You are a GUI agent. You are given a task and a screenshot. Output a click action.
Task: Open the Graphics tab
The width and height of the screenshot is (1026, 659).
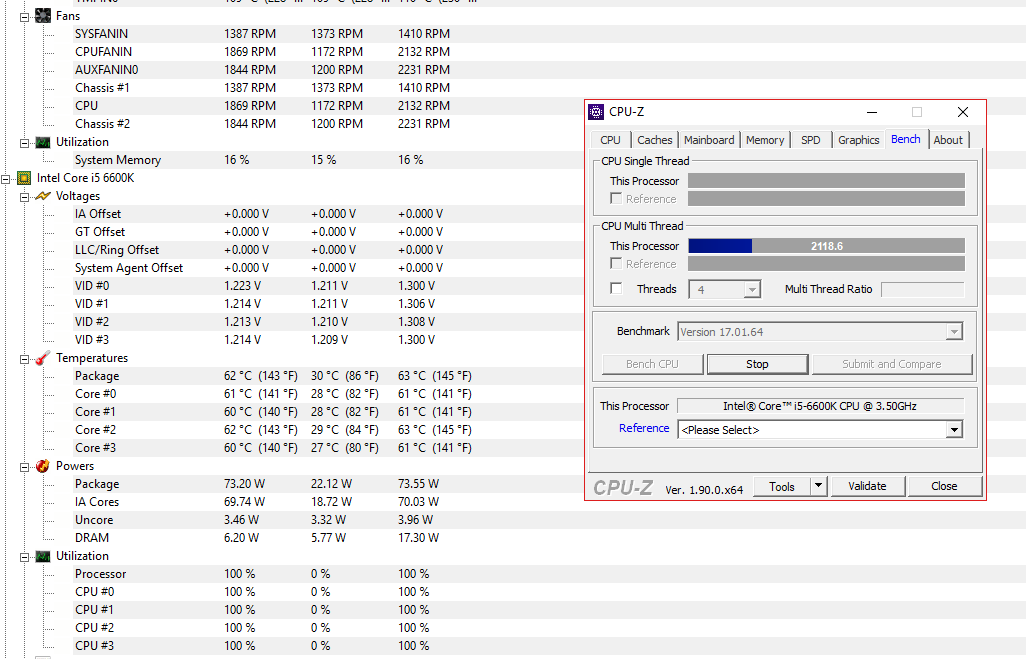pos(858,140)
